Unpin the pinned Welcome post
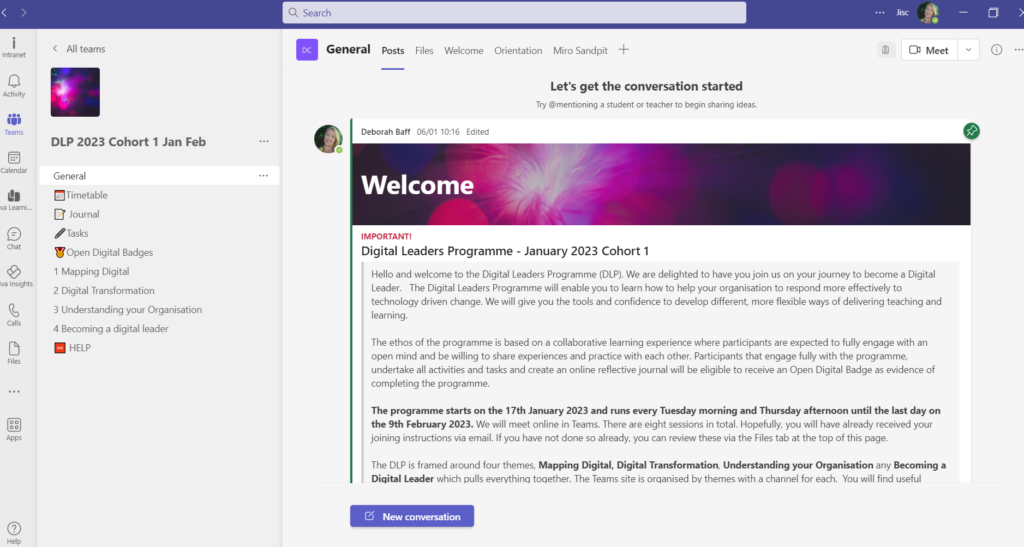 coord(971,131)
